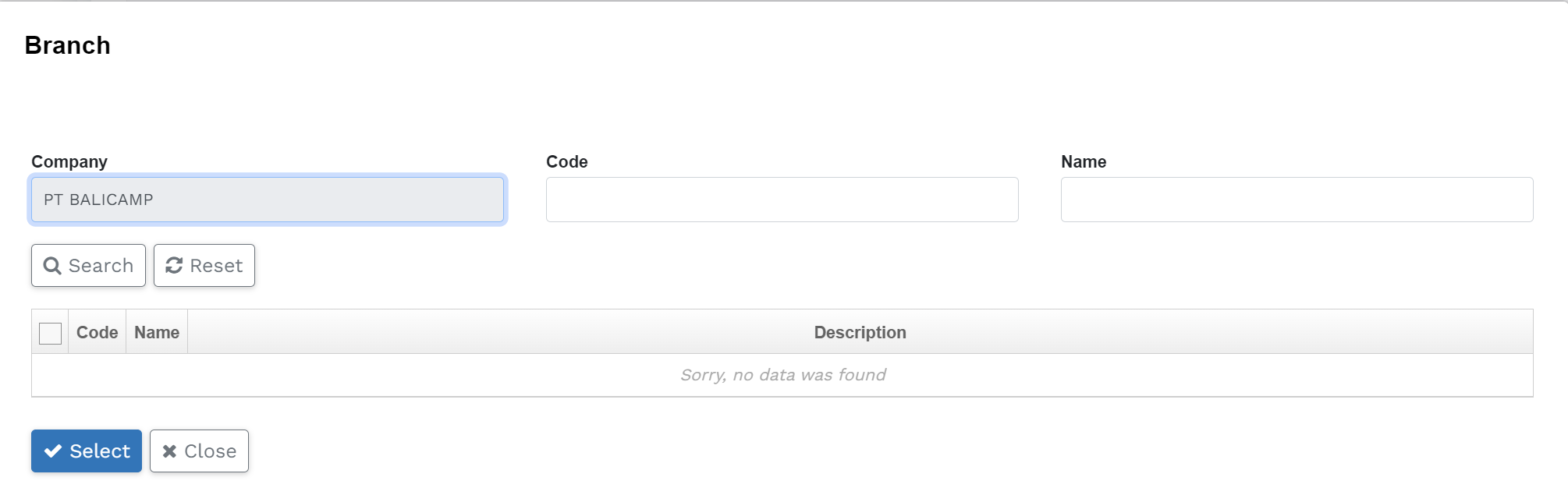Click the Name label above input
1568x495 pixels.
[x=1083, y=162]
